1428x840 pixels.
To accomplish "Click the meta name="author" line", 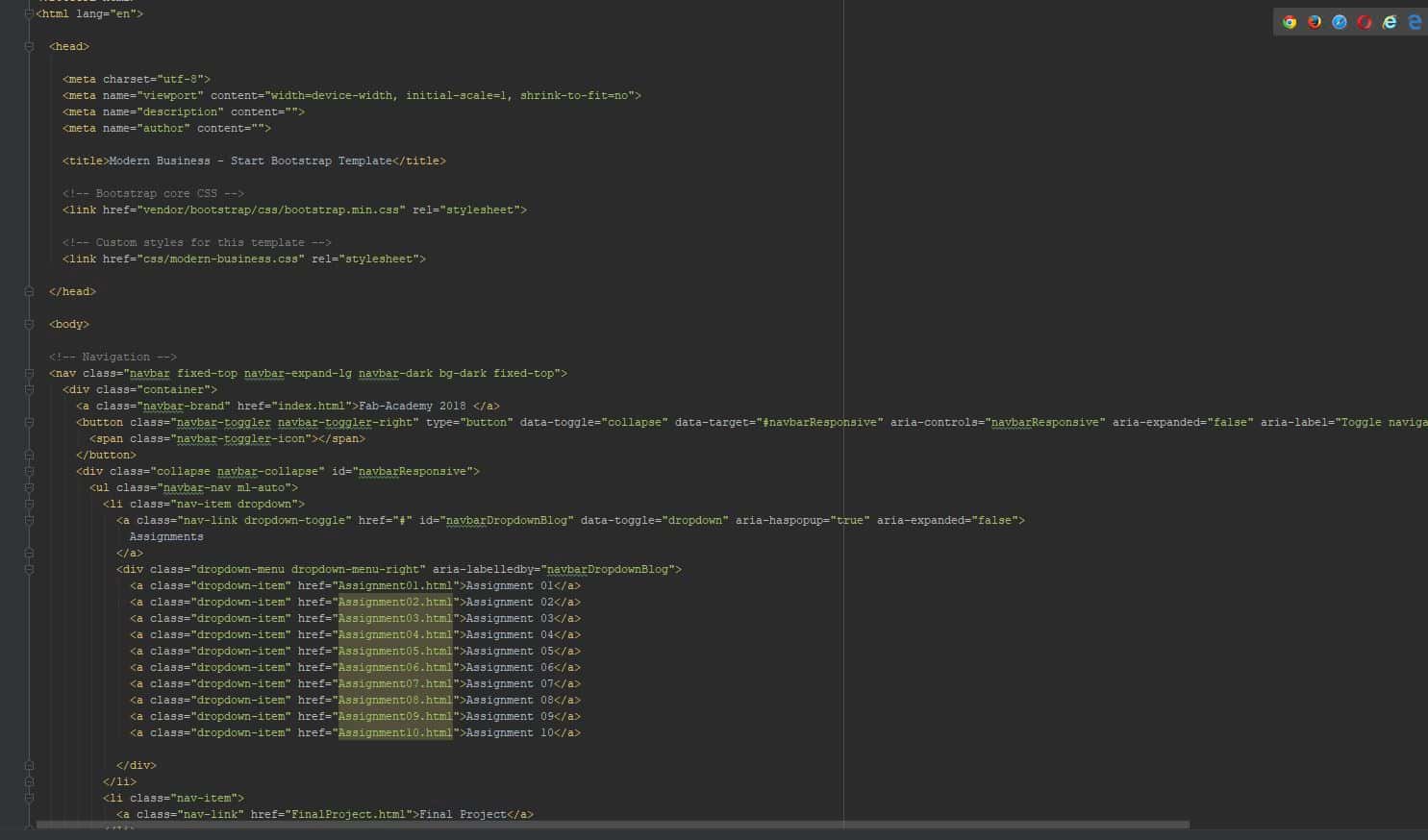I will point(166,128).
